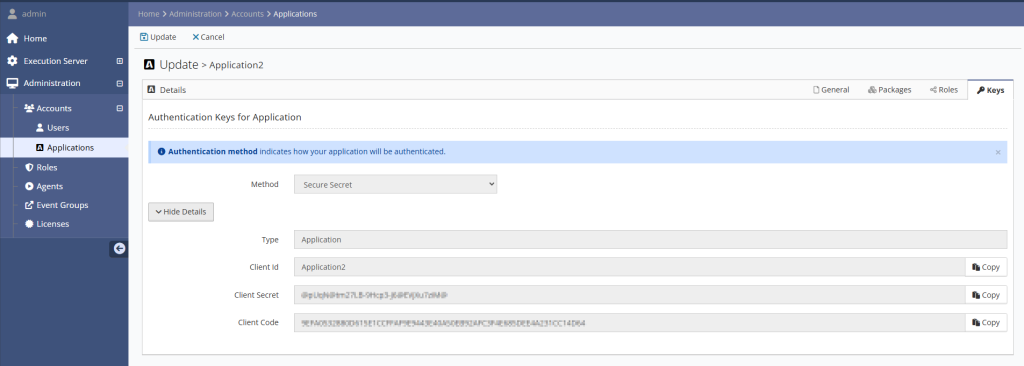
Task: Copy the Client Code value
Action: tap(986, 322)
